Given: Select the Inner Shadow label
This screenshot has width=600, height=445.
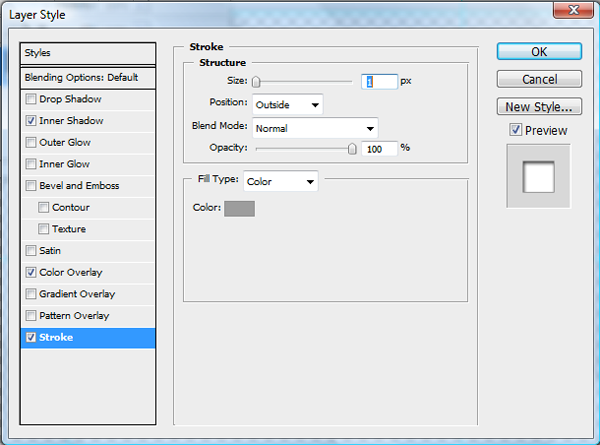Looking at the screenshot, I should (71, 121).
